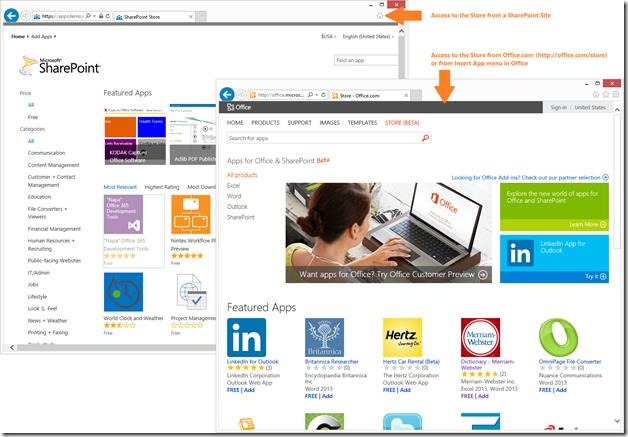
Task: Select the Hertz Car Rental app icon
Action: pyautogui.click(x=402, y=337)
